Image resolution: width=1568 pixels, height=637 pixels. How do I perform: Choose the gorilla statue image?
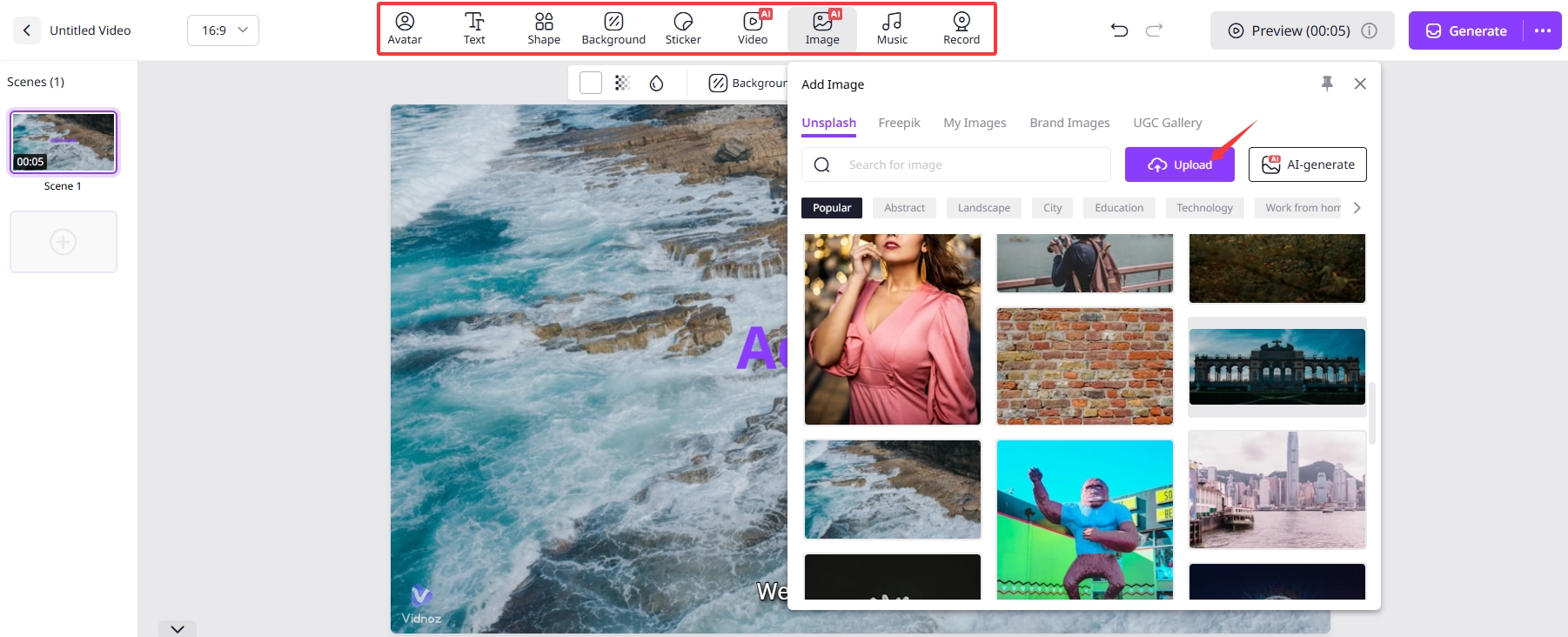pos(1084,520)
